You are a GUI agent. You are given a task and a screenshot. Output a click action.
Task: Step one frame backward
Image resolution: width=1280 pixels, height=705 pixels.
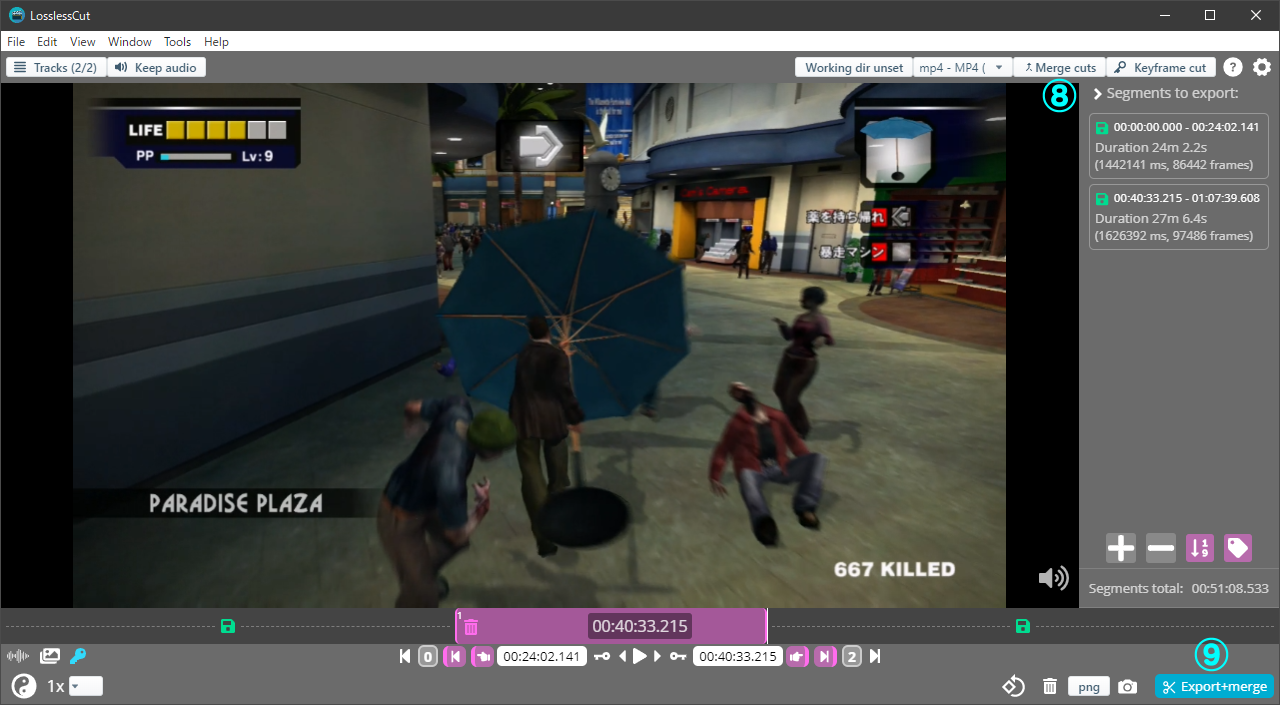[x=622, y=656]
